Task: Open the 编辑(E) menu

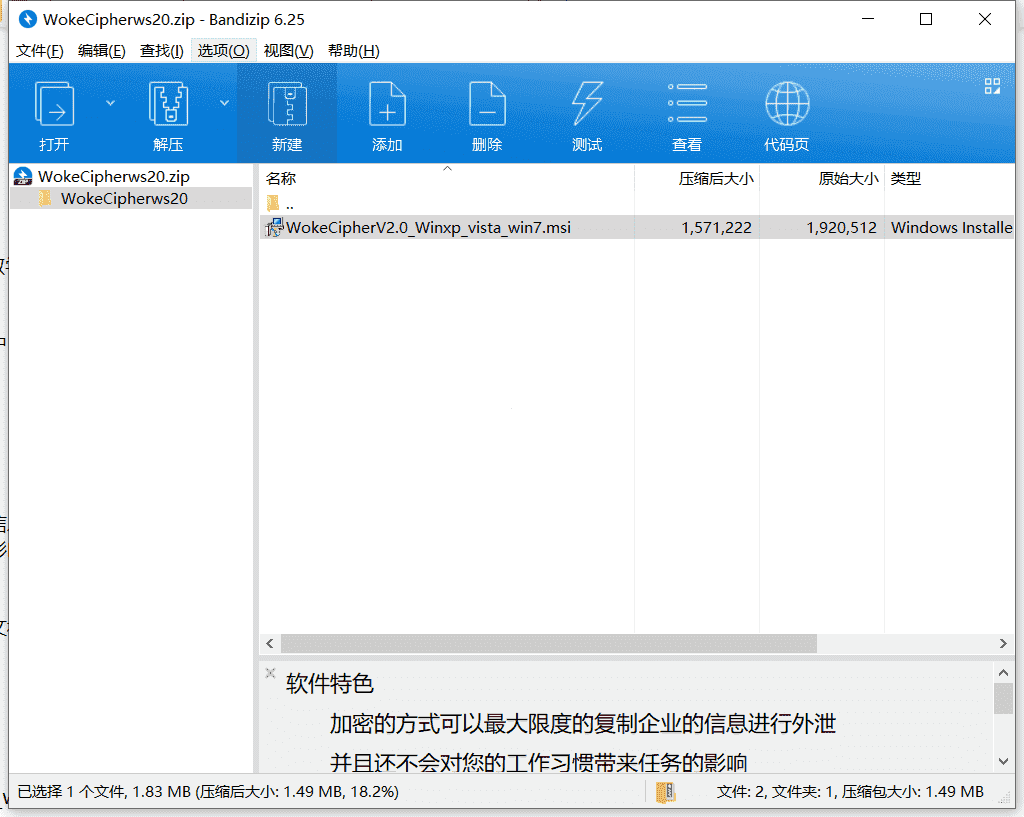Action: click(101, 51)
